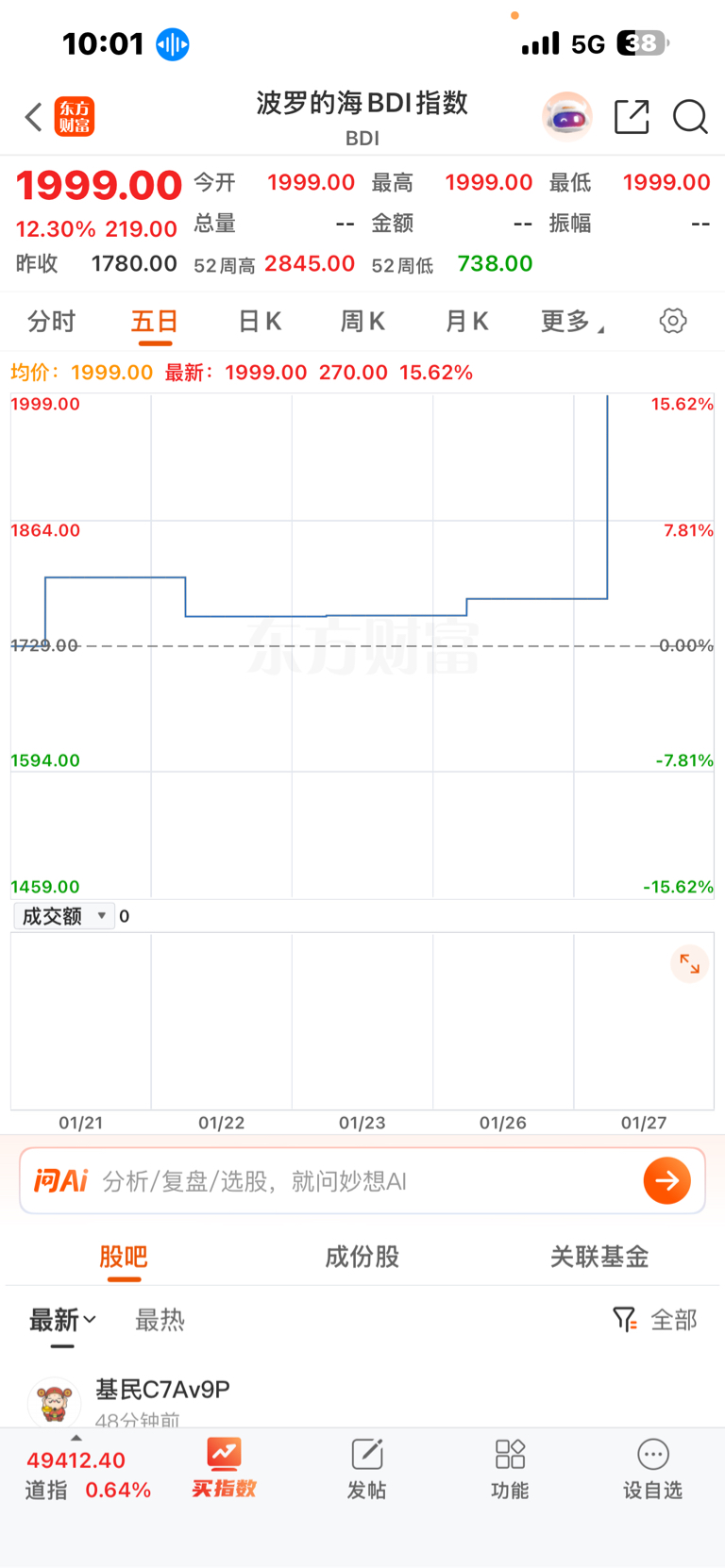Tap the share icon

632,117
